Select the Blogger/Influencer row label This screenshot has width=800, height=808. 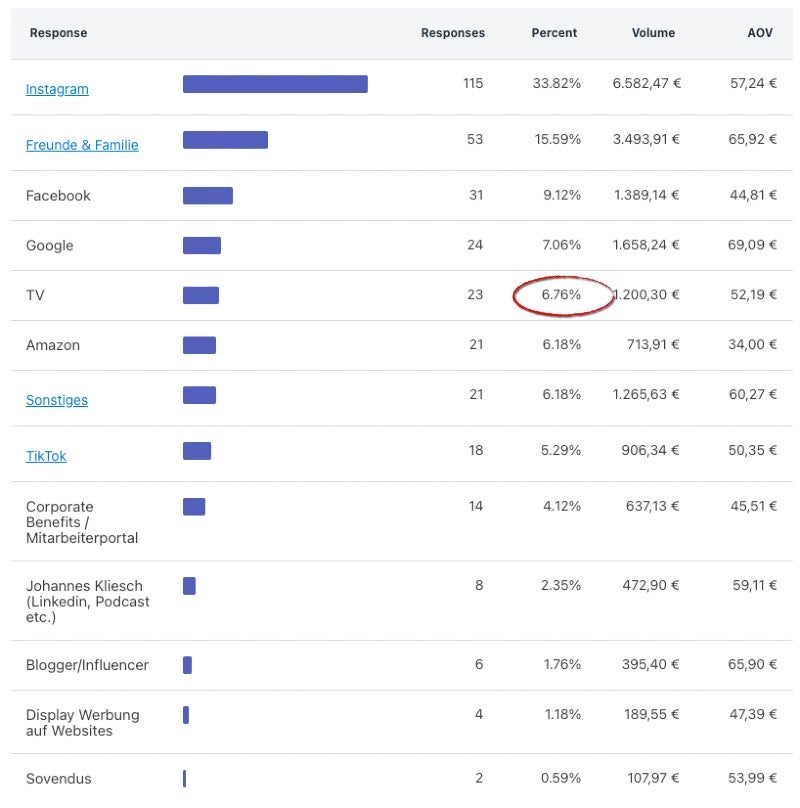[87, 665]
